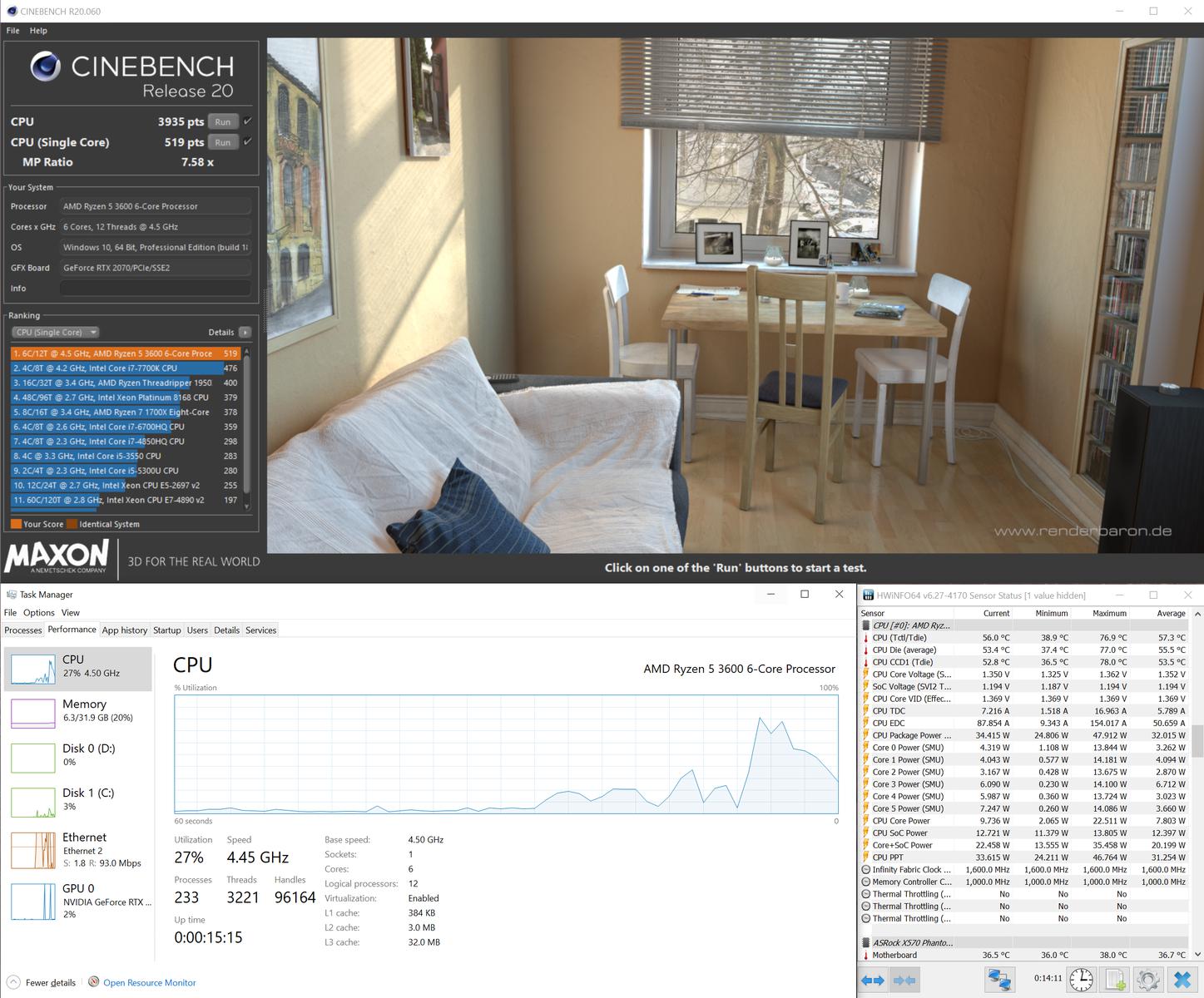The width and height of the screenshot is (1204, 998).
Task: Switch to the Startup tab
Action: pyautogui.click(x=166, y=630)
